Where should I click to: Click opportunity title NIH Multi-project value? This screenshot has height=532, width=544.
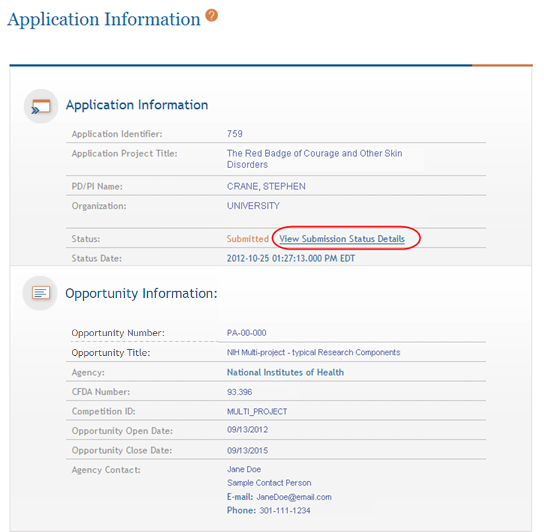(x=314, y=353)
